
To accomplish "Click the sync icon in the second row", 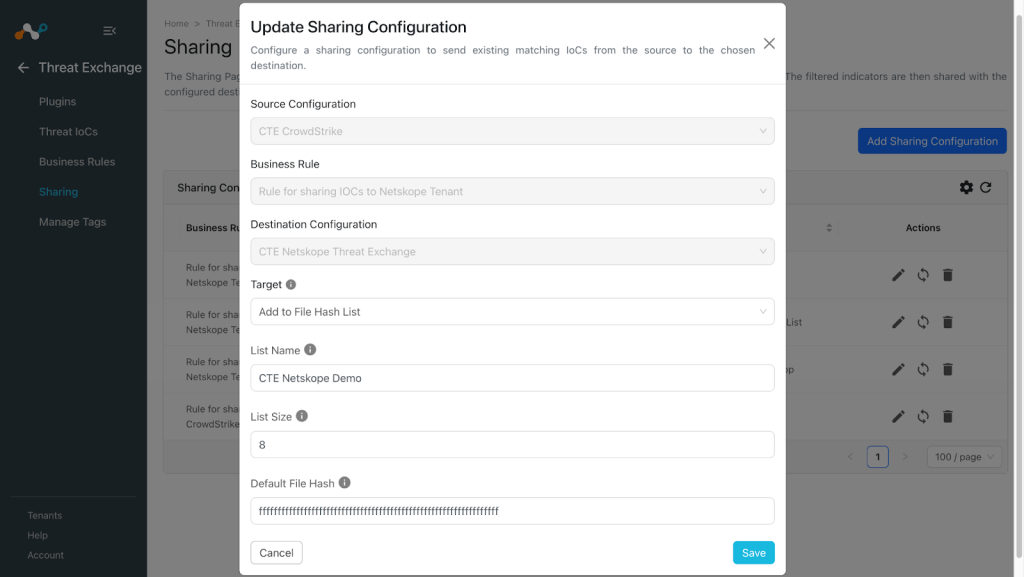I will tap(923, 322).
